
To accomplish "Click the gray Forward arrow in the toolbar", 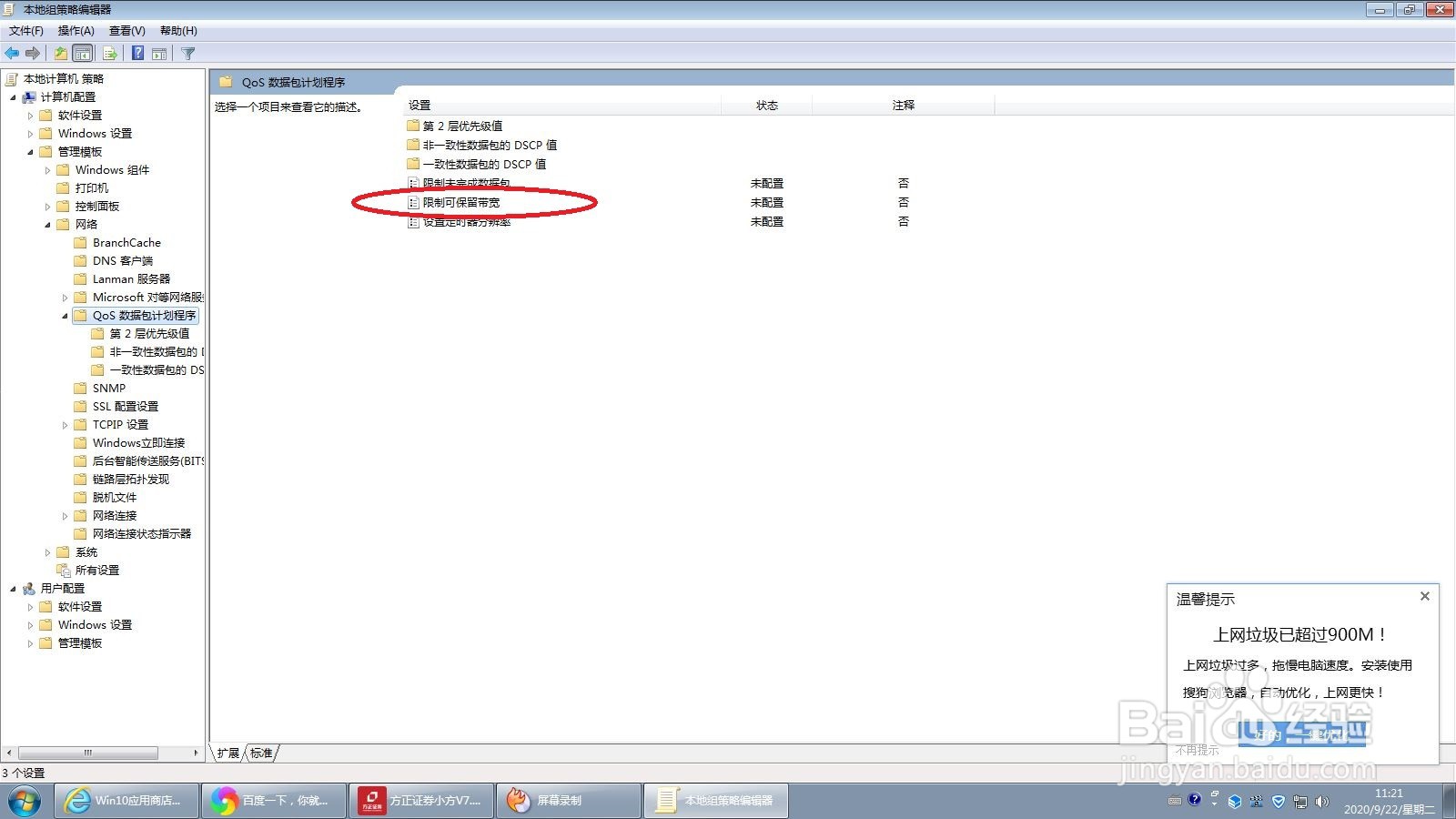I will (33, 54).
